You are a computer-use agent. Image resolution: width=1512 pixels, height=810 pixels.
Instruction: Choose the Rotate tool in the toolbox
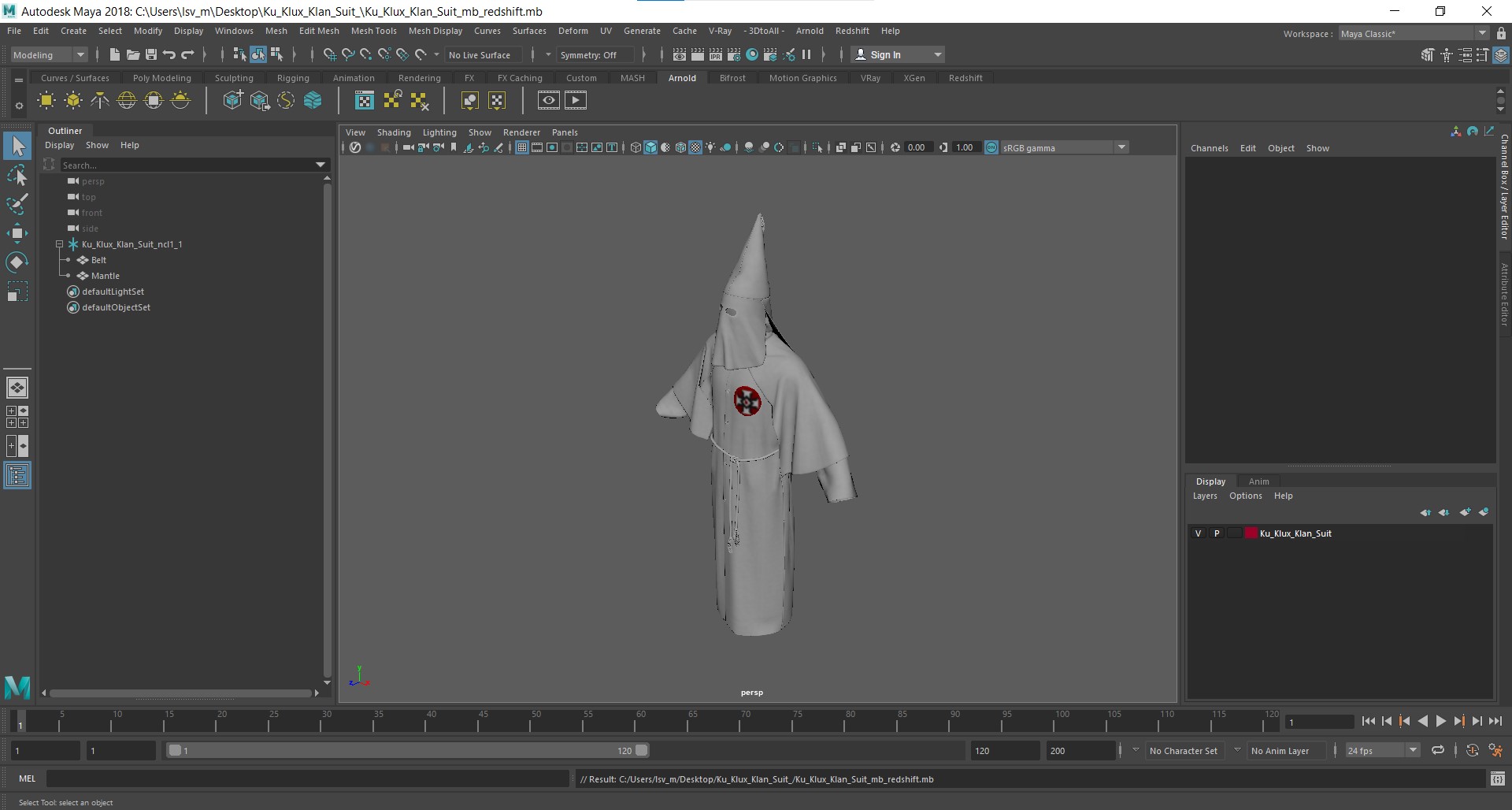pos(17,262)
